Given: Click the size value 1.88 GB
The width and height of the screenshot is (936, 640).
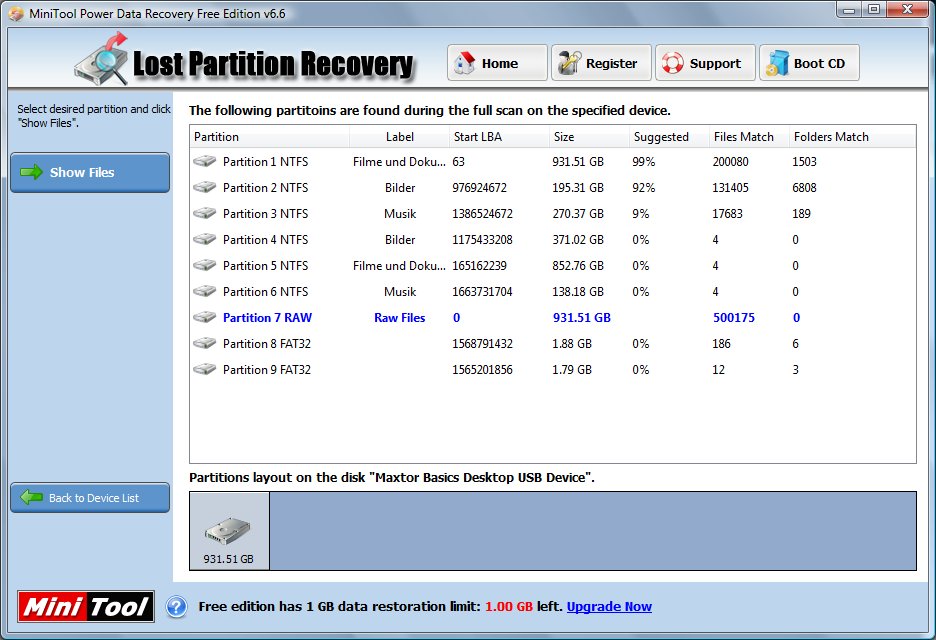Looking at the screenshot, I should click(572, 343).
